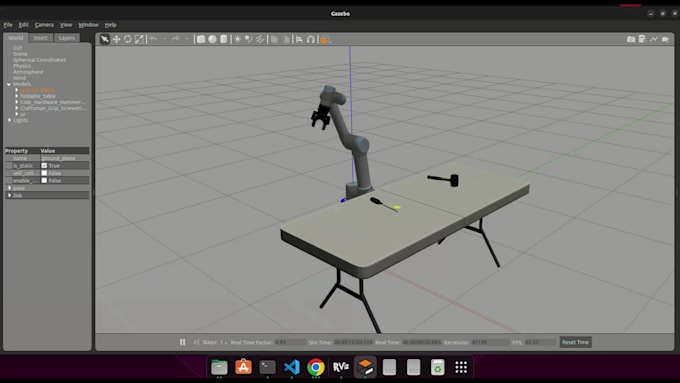
Task: Click the copy icon in toolbar
Action: click(274, 39)
